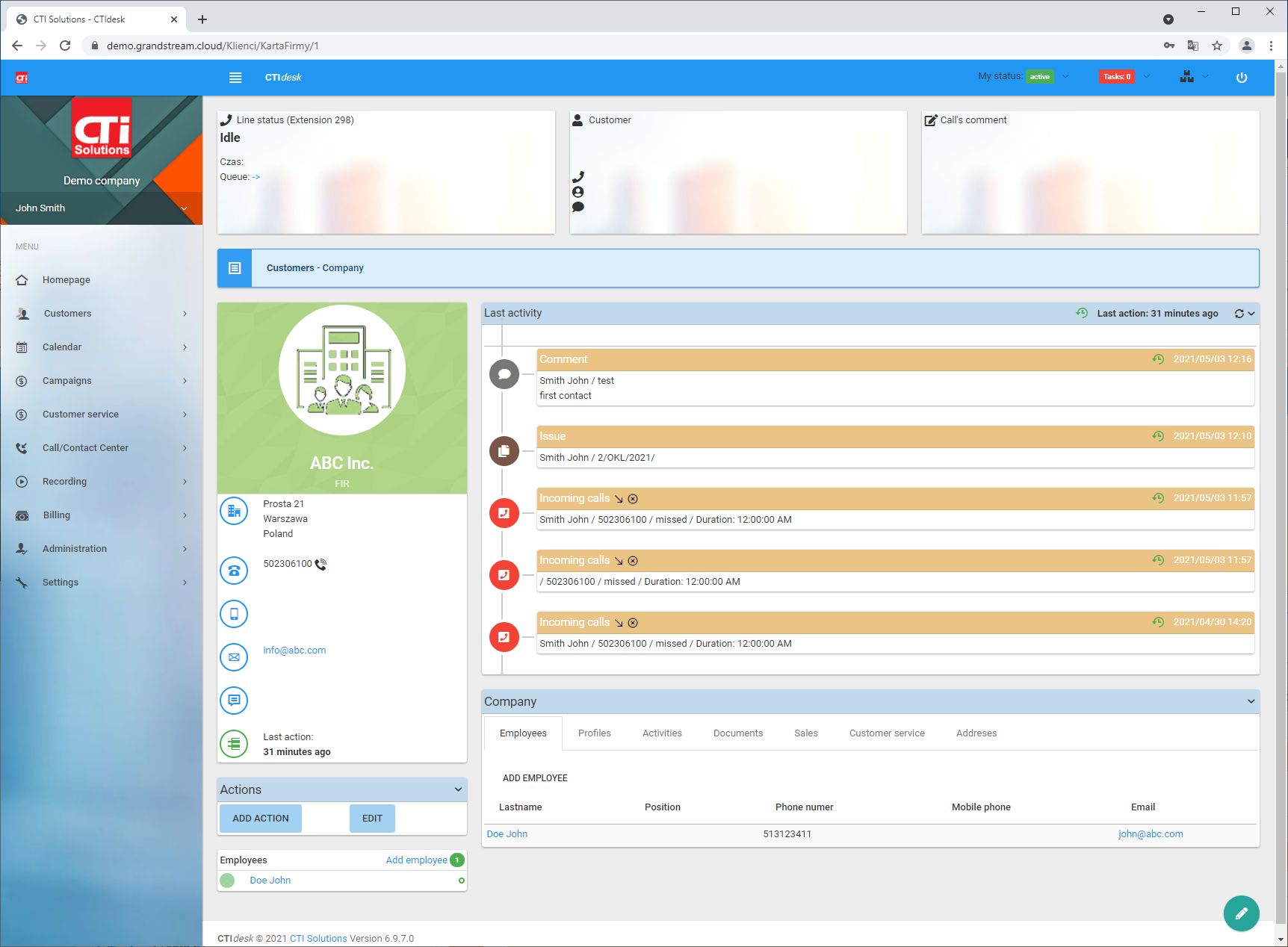Viewport: 1288px width, 947px height.
Task: Click the Comment timeline bubble icon
Action: pos(504,374)
